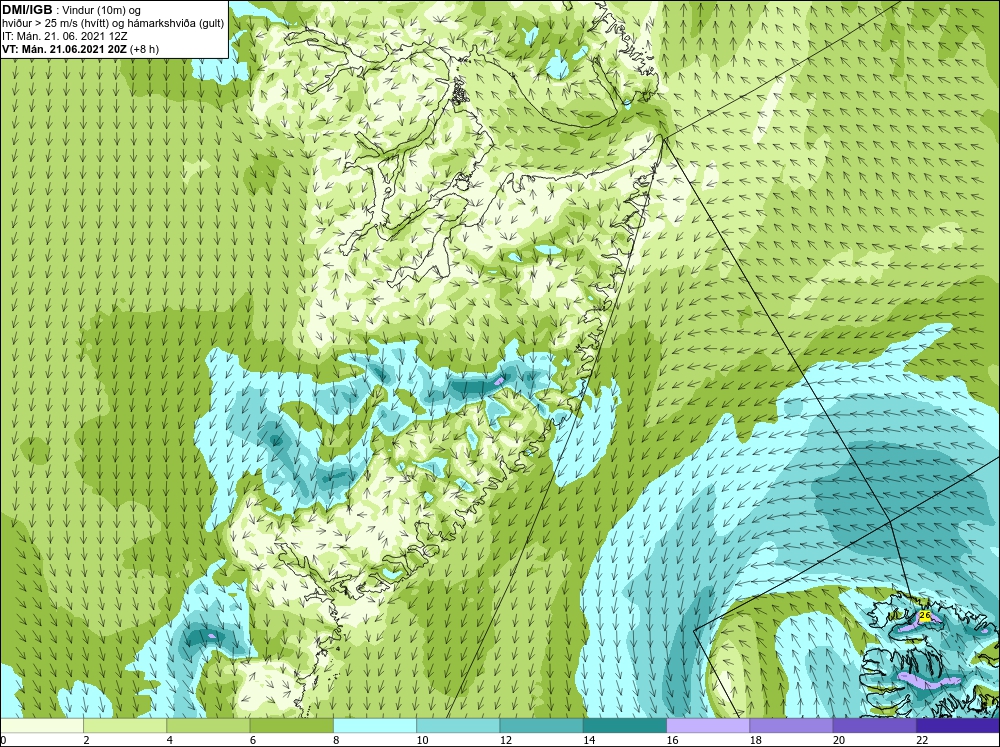Click the scale label '4' under the legend

click(170, 740)
